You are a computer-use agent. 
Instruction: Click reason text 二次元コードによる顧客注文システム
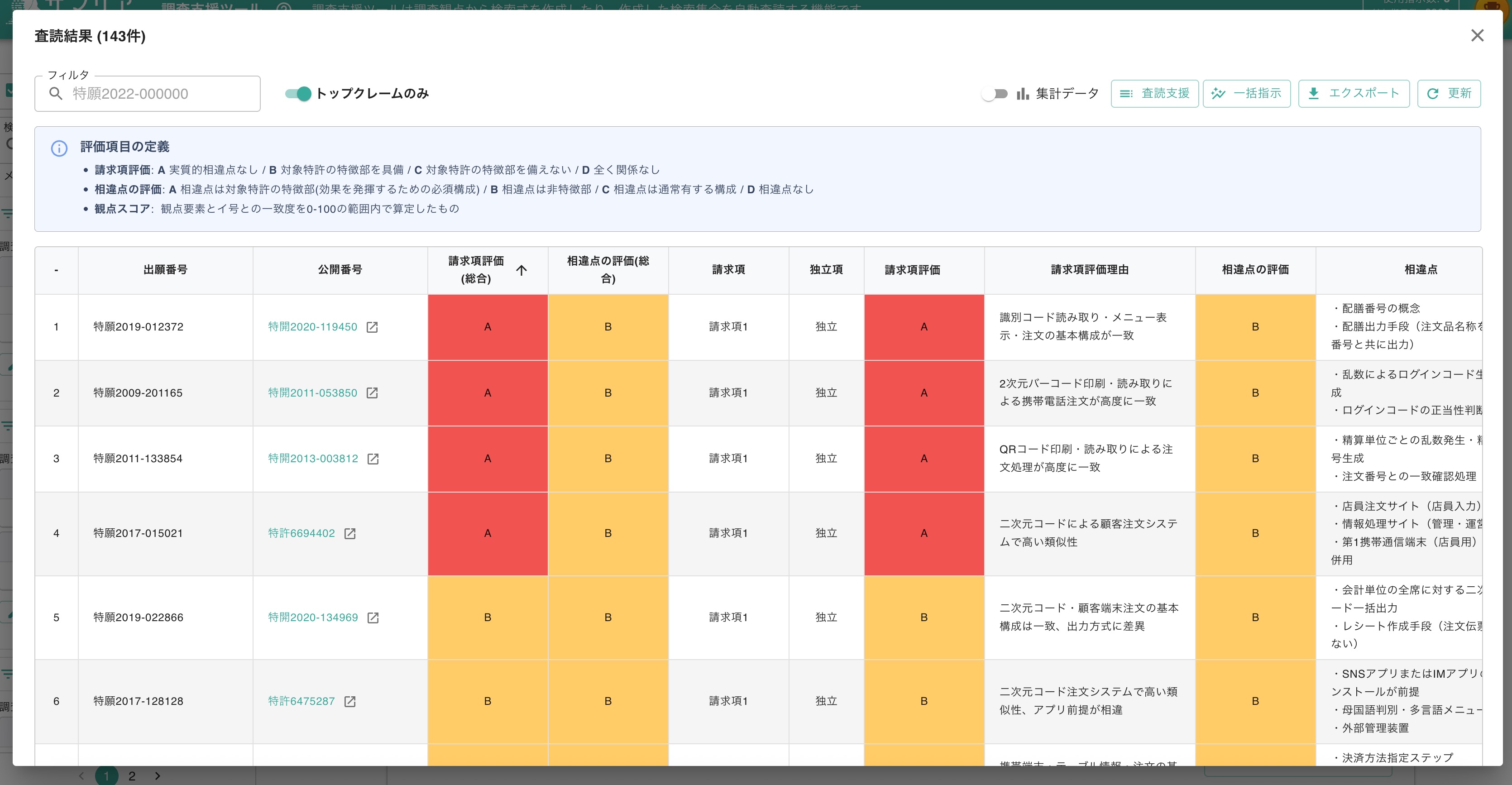coord(1088,532)
